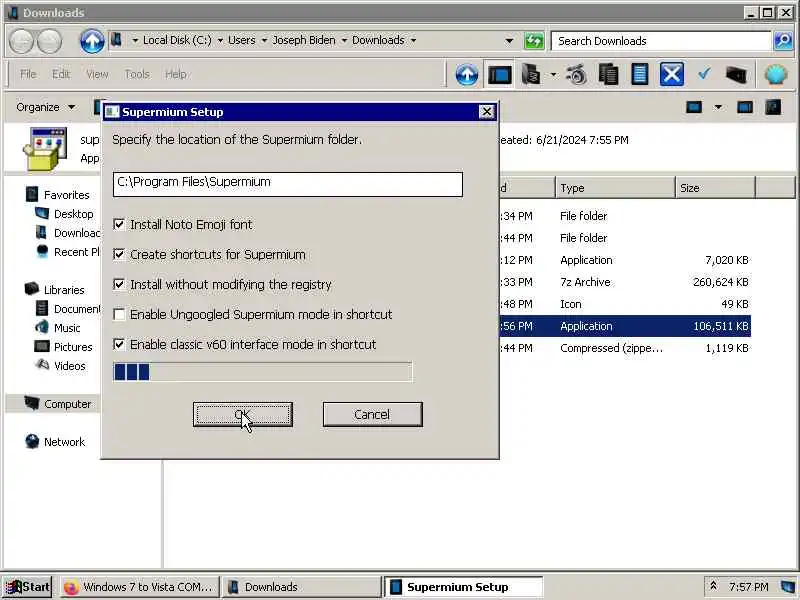Click the show hidden tray icons arrow
The height and width of the screenshot is (600, 800).
point(713,586)
